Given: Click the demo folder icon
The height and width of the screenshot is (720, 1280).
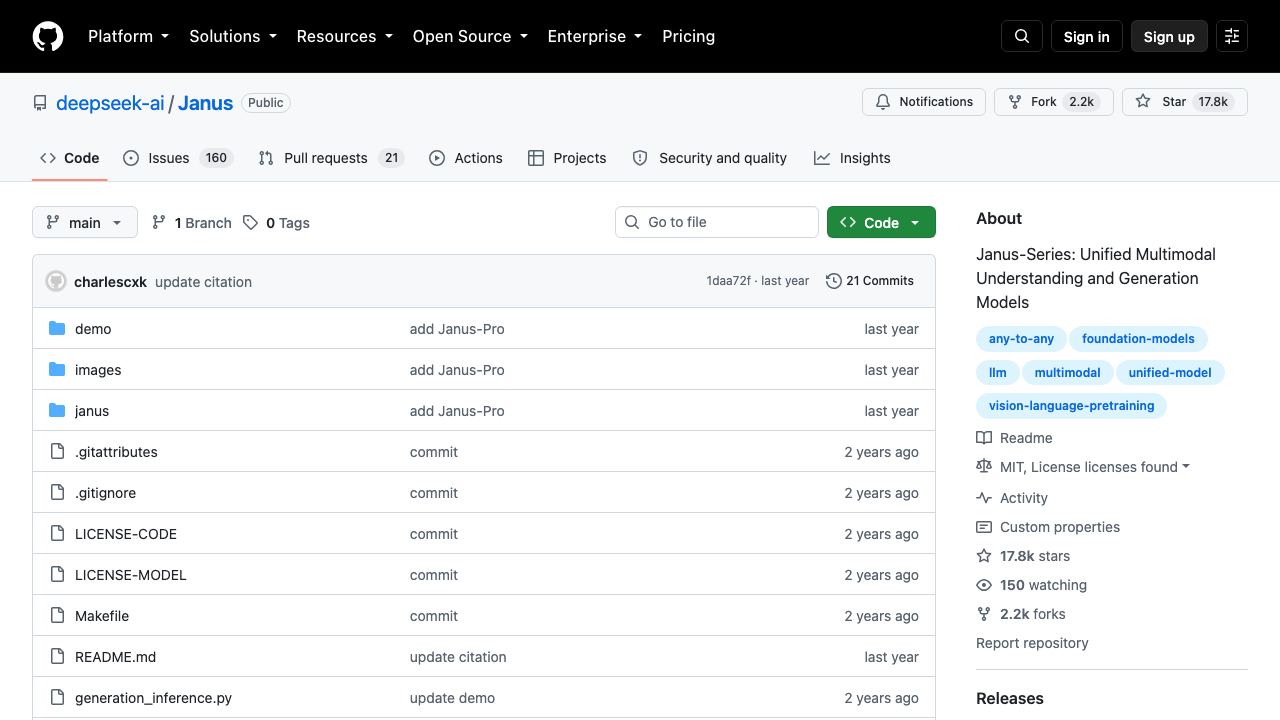Looking at the screenshot, I should tap(57, 329).
